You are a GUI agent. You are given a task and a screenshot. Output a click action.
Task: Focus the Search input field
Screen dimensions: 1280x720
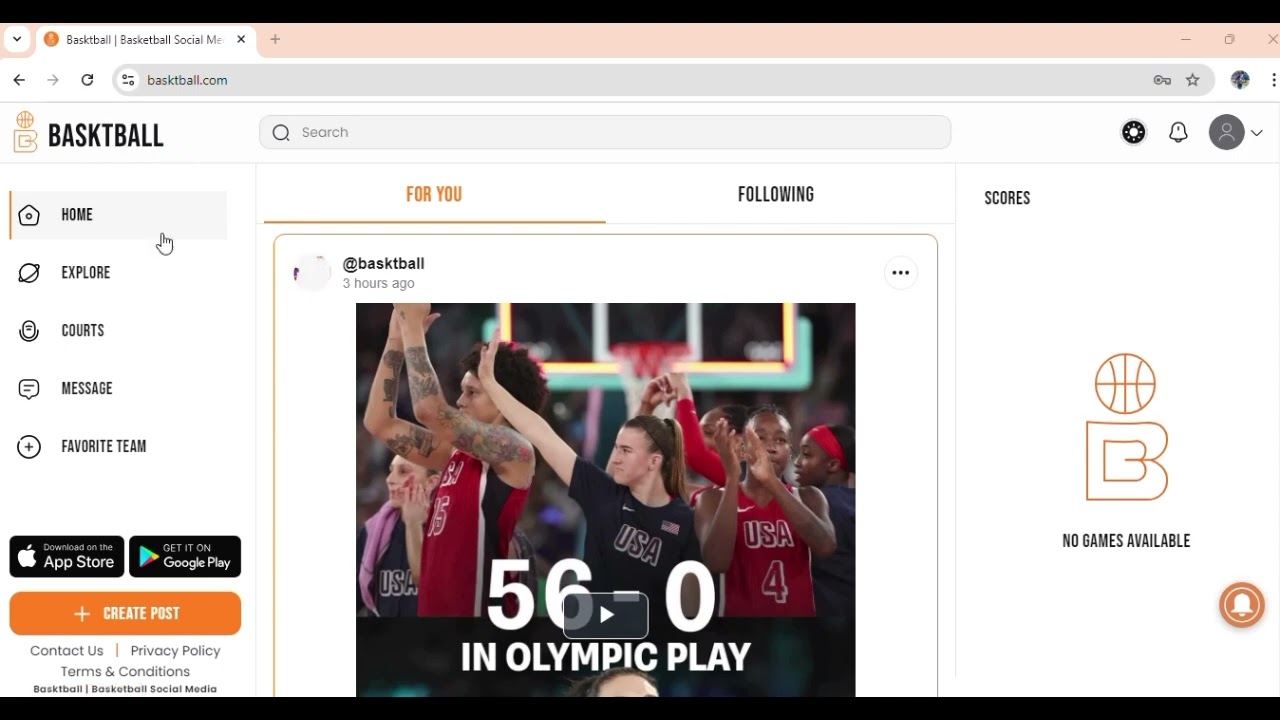pyautogui.click(x=605, y=132)
